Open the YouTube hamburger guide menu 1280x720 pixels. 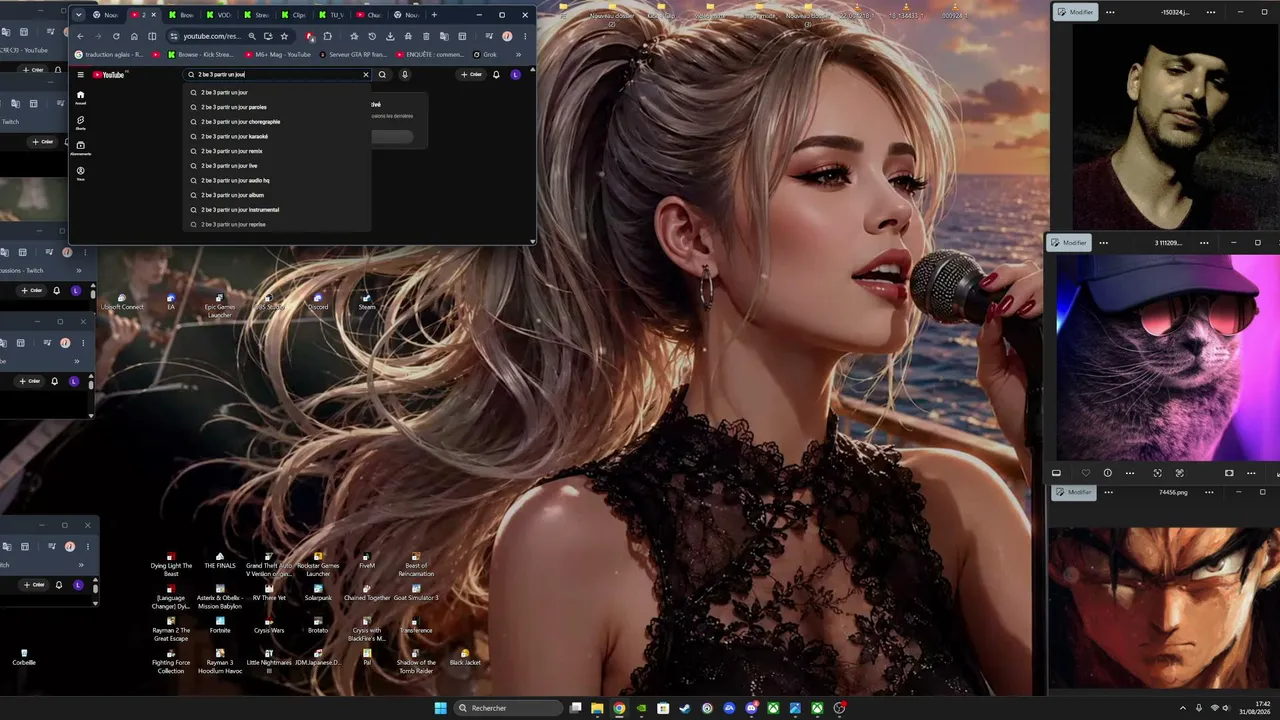[x=81, y=75]
